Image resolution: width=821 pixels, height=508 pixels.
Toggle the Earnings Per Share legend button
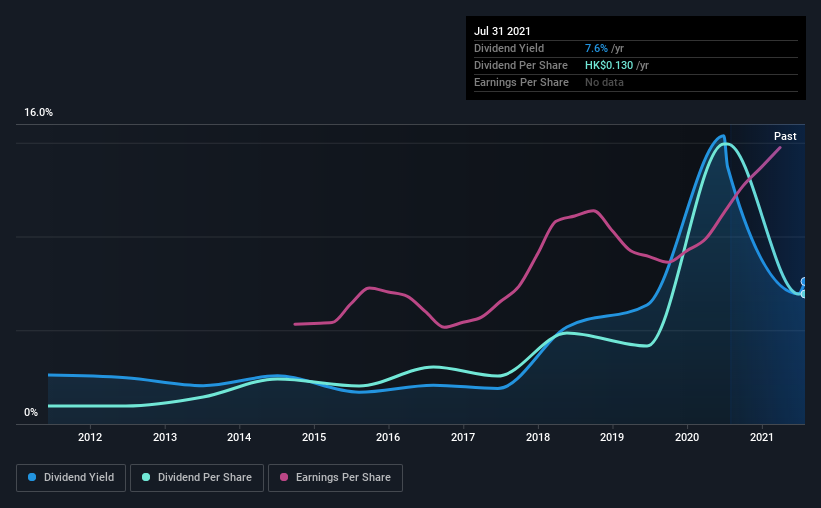click(x=335, y=478)
